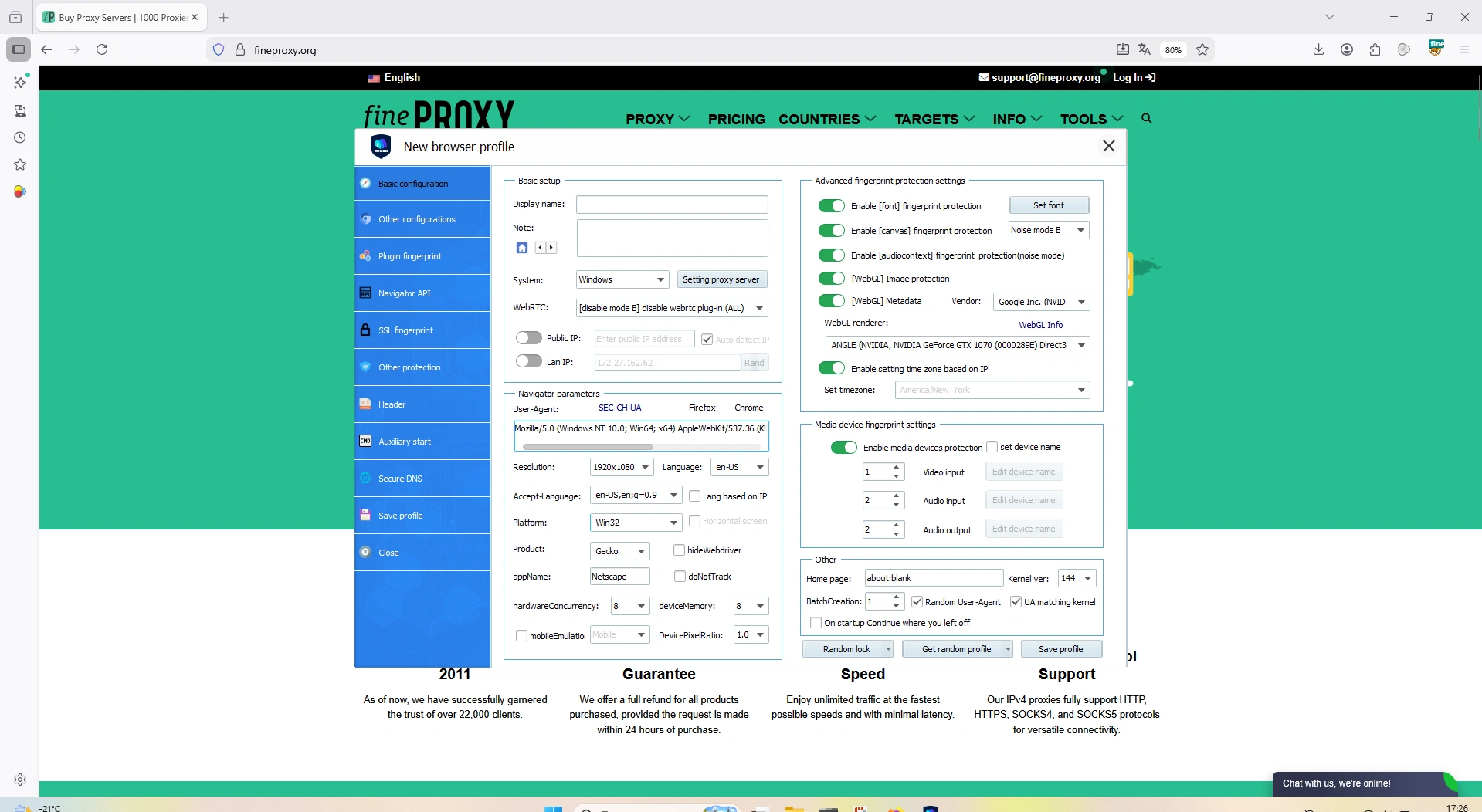Click the tracking protection shield icon
1482x812 pixels.
point(219,50)
